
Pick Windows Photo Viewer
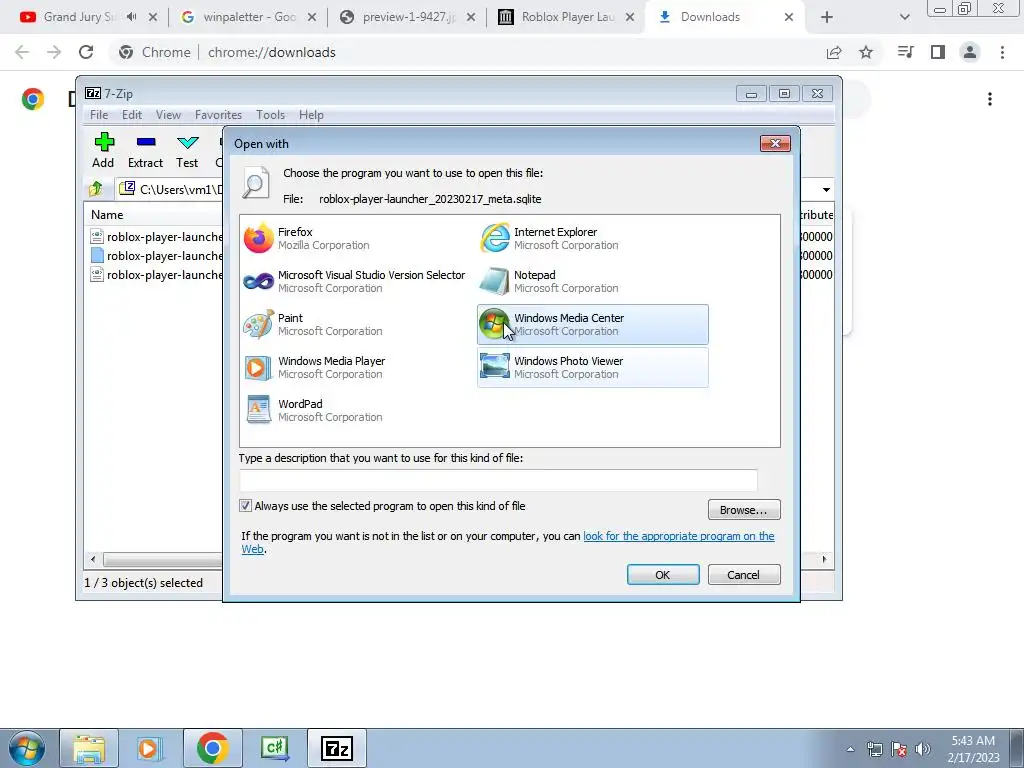pos(592,368)
